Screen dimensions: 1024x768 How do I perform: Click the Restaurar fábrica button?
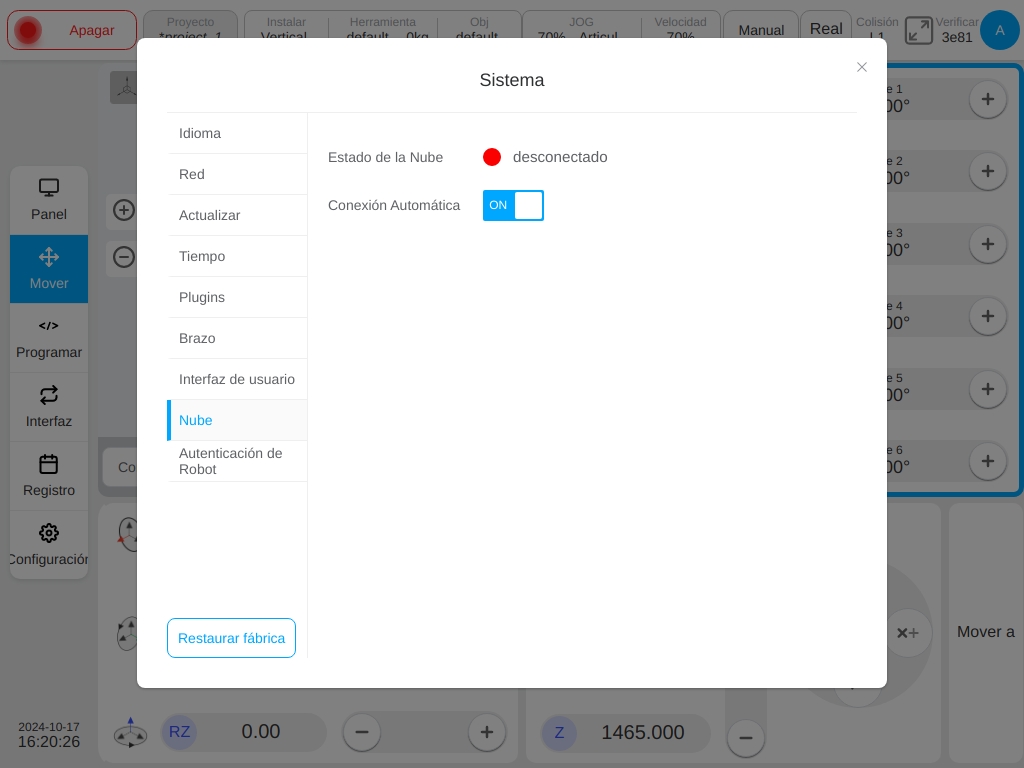pos(231,638)
